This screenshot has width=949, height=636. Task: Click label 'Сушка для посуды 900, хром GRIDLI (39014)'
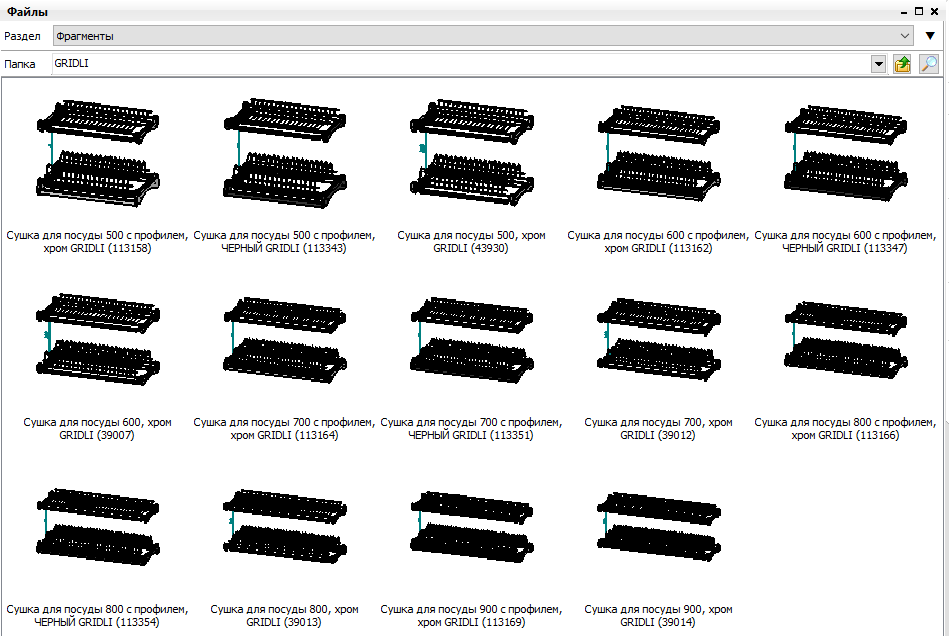pyautogui.click(x=658, y=615)
